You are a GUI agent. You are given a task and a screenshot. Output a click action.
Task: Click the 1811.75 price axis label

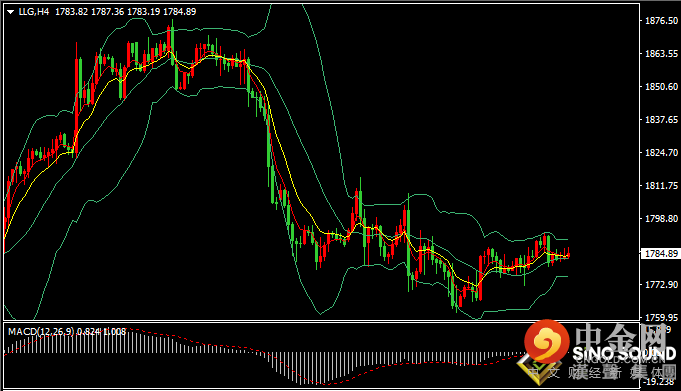[x=661, y=186]
